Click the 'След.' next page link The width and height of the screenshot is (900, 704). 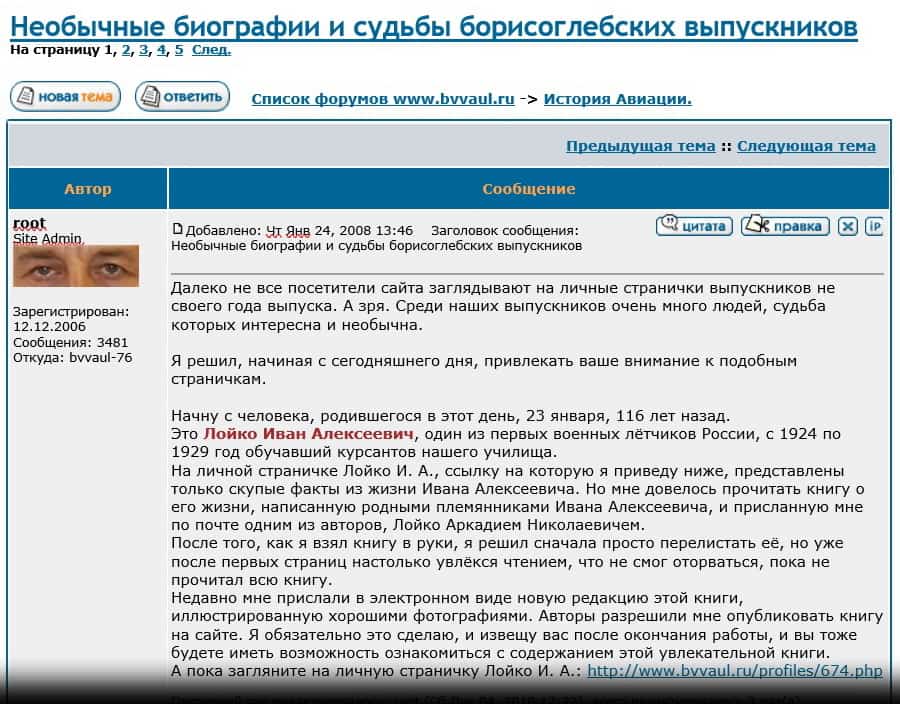tap(211, 50)
